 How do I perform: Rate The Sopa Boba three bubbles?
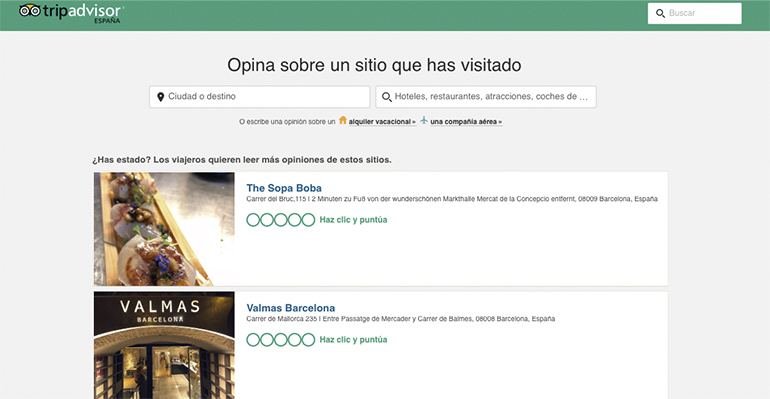click(x=280, y=220)
